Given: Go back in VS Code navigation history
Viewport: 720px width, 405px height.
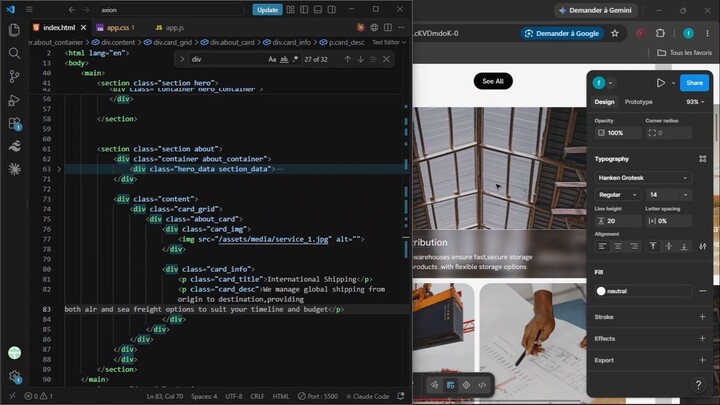Looking at the screenshot, I should click(x=72, y=10).
